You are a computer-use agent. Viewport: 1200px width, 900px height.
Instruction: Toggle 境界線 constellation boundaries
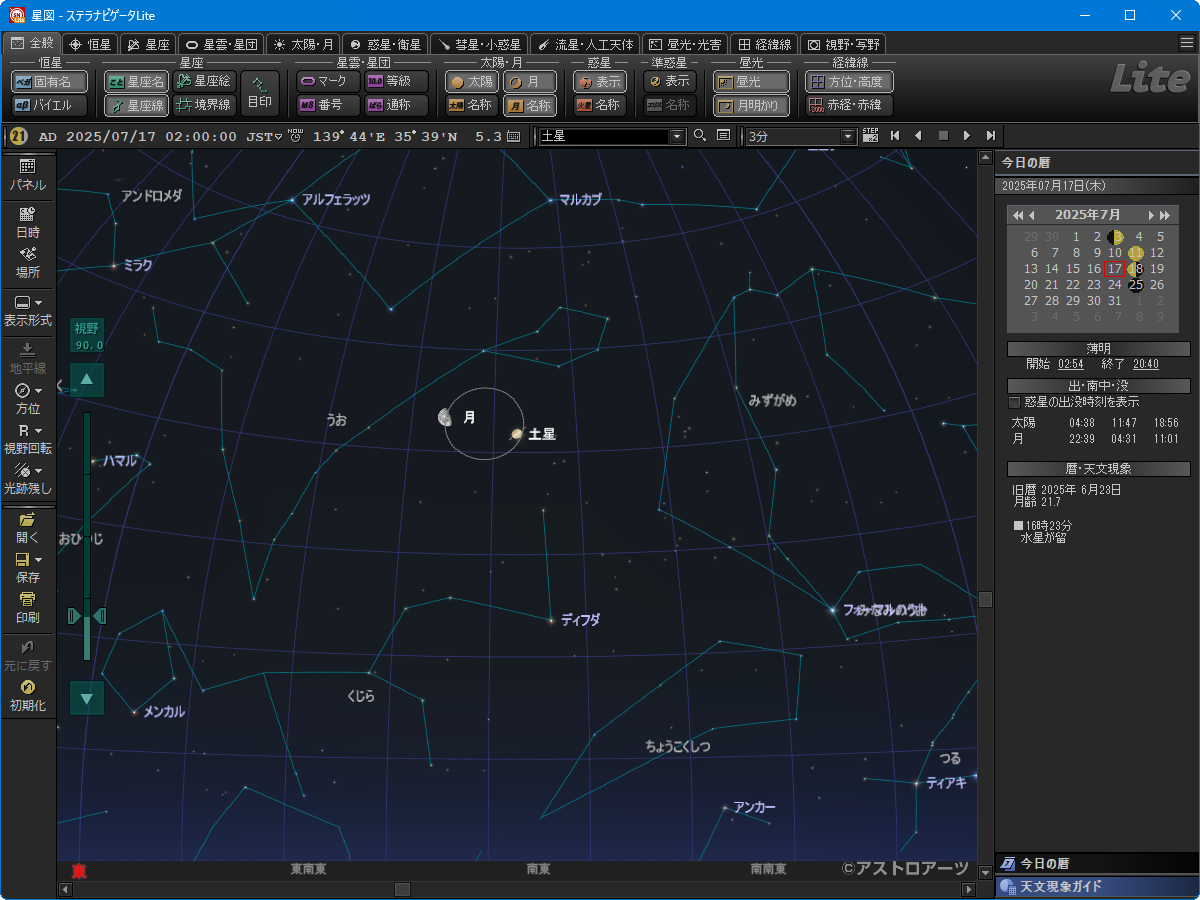click(x=204, y=105)
